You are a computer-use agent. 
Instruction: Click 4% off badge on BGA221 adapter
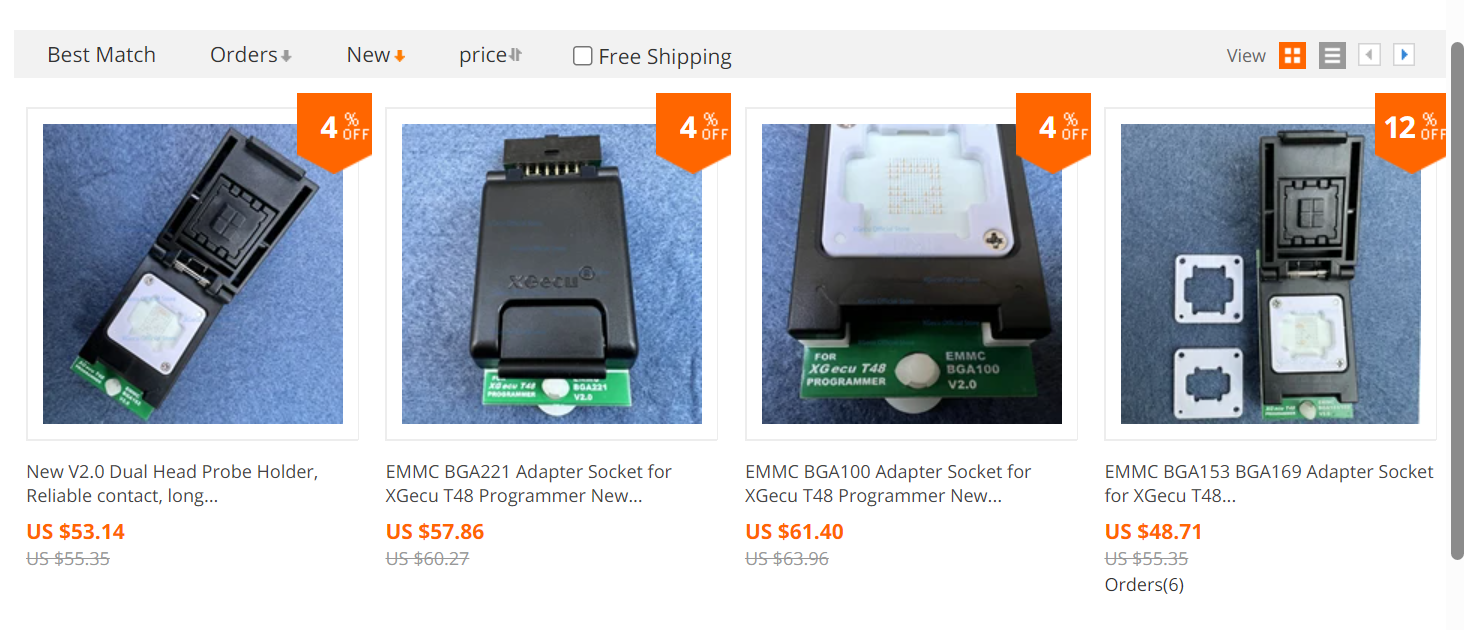[691, 128]
